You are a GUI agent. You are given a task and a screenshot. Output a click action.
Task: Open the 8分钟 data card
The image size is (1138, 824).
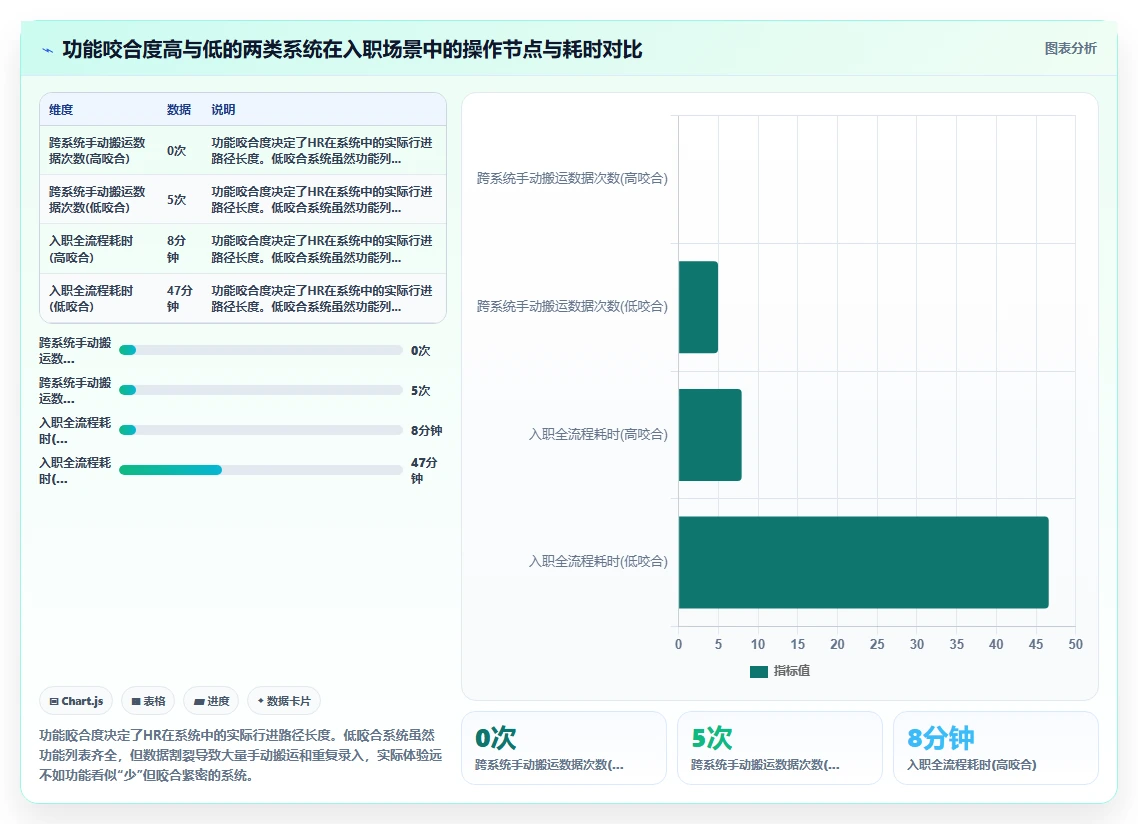click(x=995, y=748)
